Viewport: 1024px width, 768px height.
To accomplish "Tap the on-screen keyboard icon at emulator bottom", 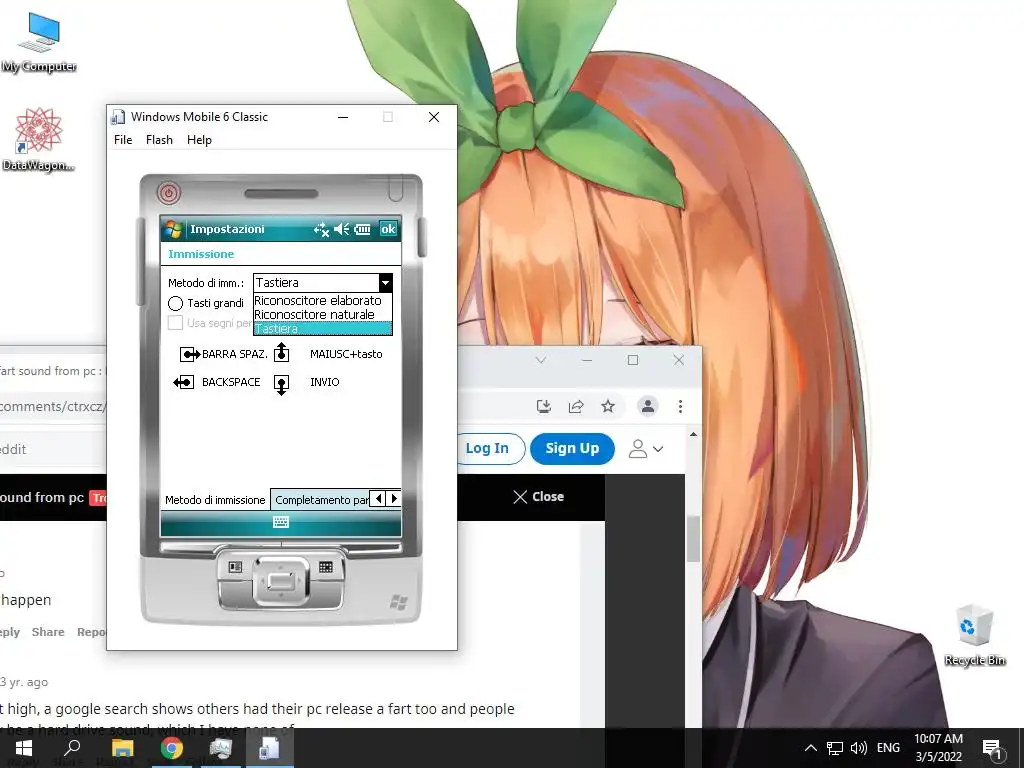I will tap(281, 522).
